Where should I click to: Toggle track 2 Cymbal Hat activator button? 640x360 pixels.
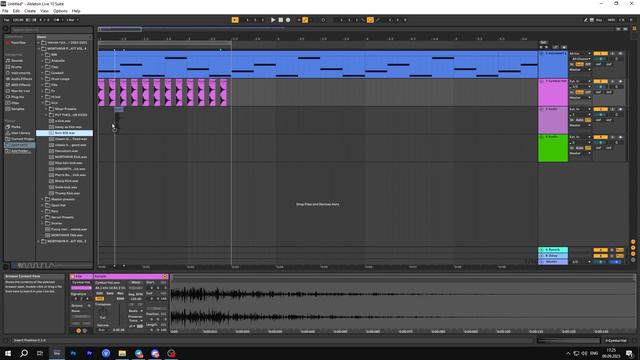600,81
